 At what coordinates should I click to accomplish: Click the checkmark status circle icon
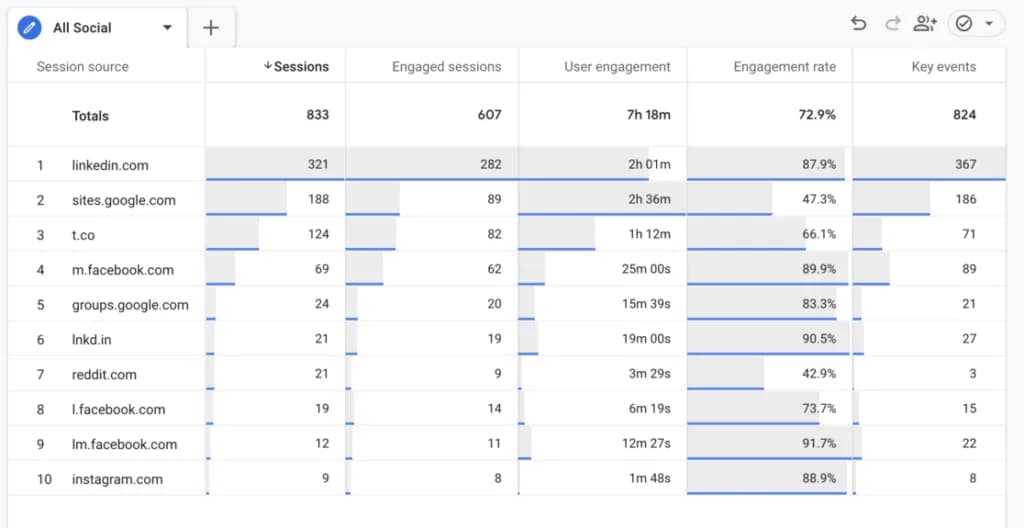coord(964,24)
